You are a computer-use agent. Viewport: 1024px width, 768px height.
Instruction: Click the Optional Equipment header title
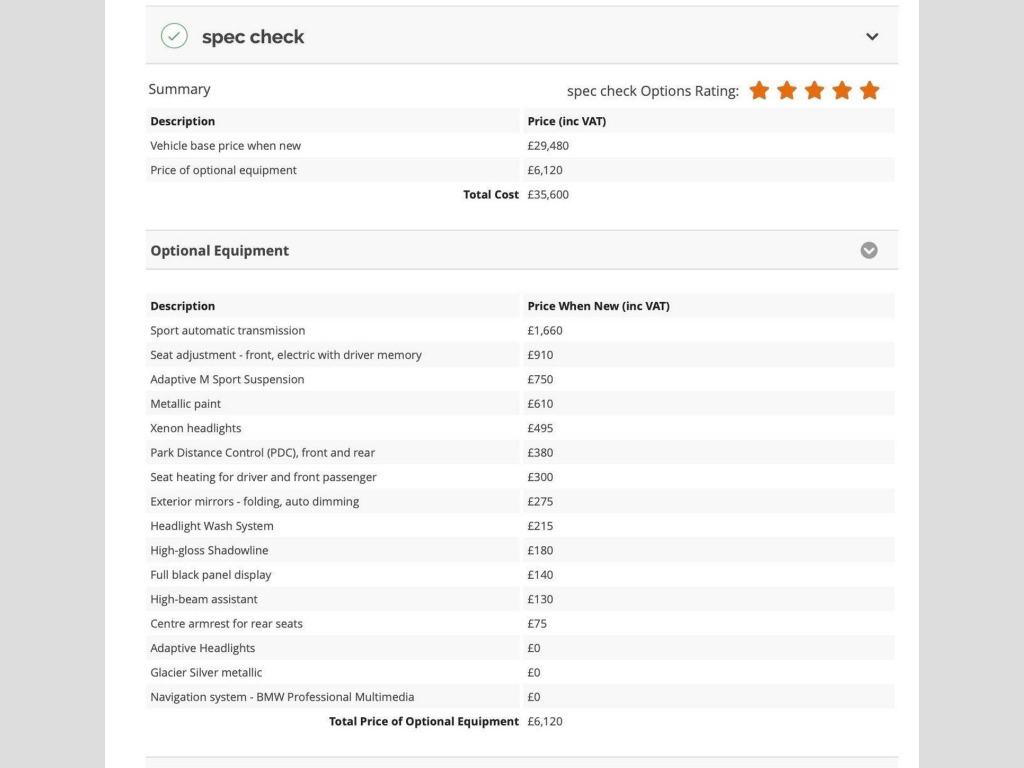click(x=220, y=251)
